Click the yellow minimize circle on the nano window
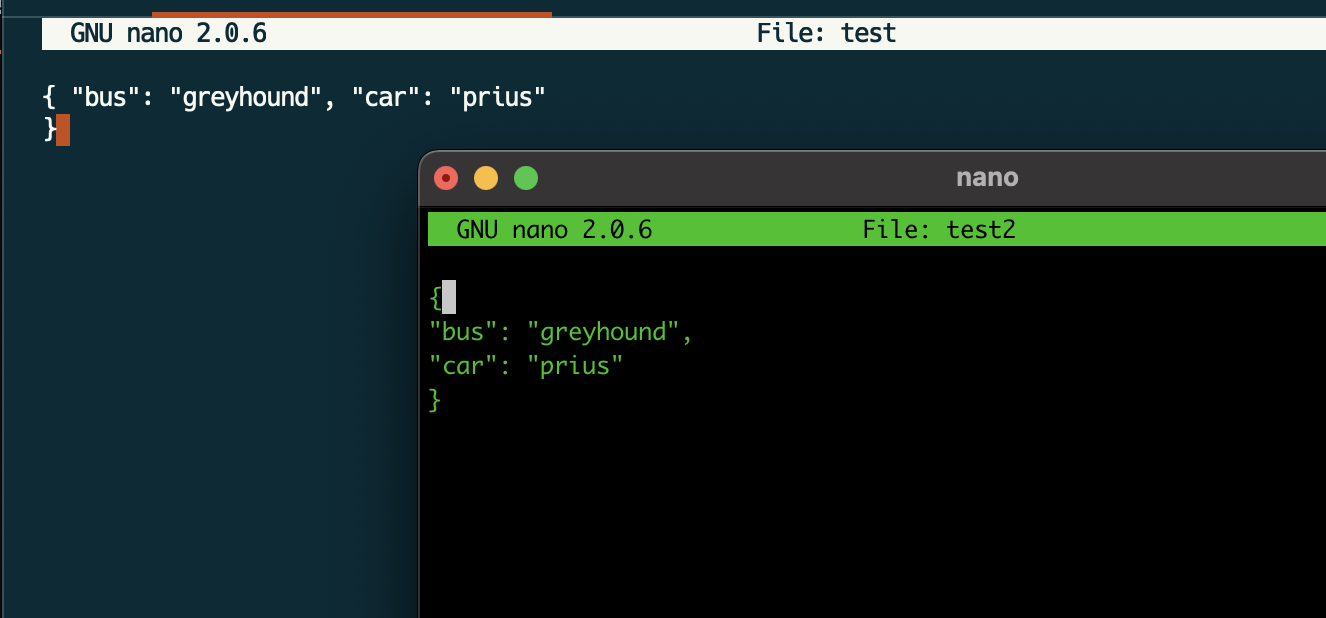The height and width of the screenshot is (618, 1326). 485,177
